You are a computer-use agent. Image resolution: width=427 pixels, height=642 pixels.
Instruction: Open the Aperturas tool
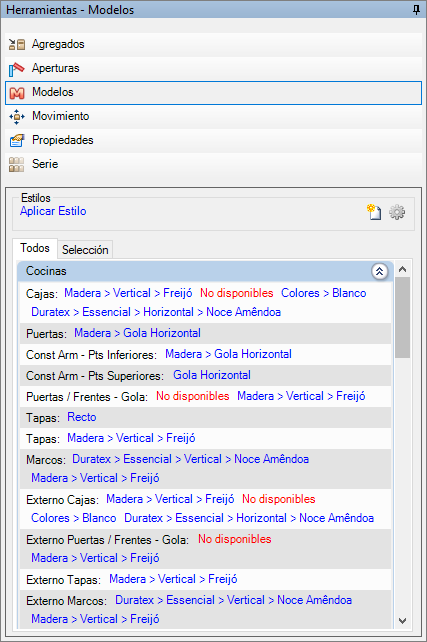[213, 68]
